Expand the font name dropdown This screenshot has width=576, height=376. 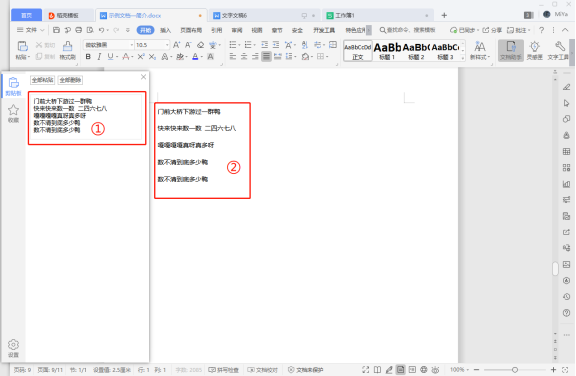[x=132, y=45]
